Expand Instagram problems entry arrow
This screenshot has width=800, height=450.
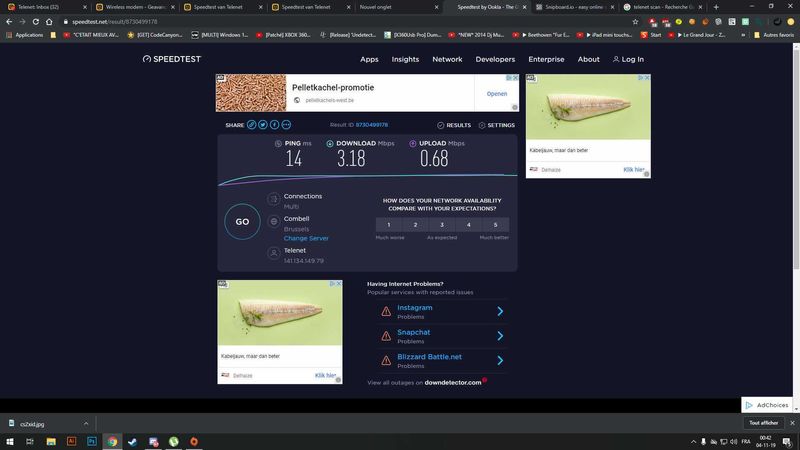point(500,311)
